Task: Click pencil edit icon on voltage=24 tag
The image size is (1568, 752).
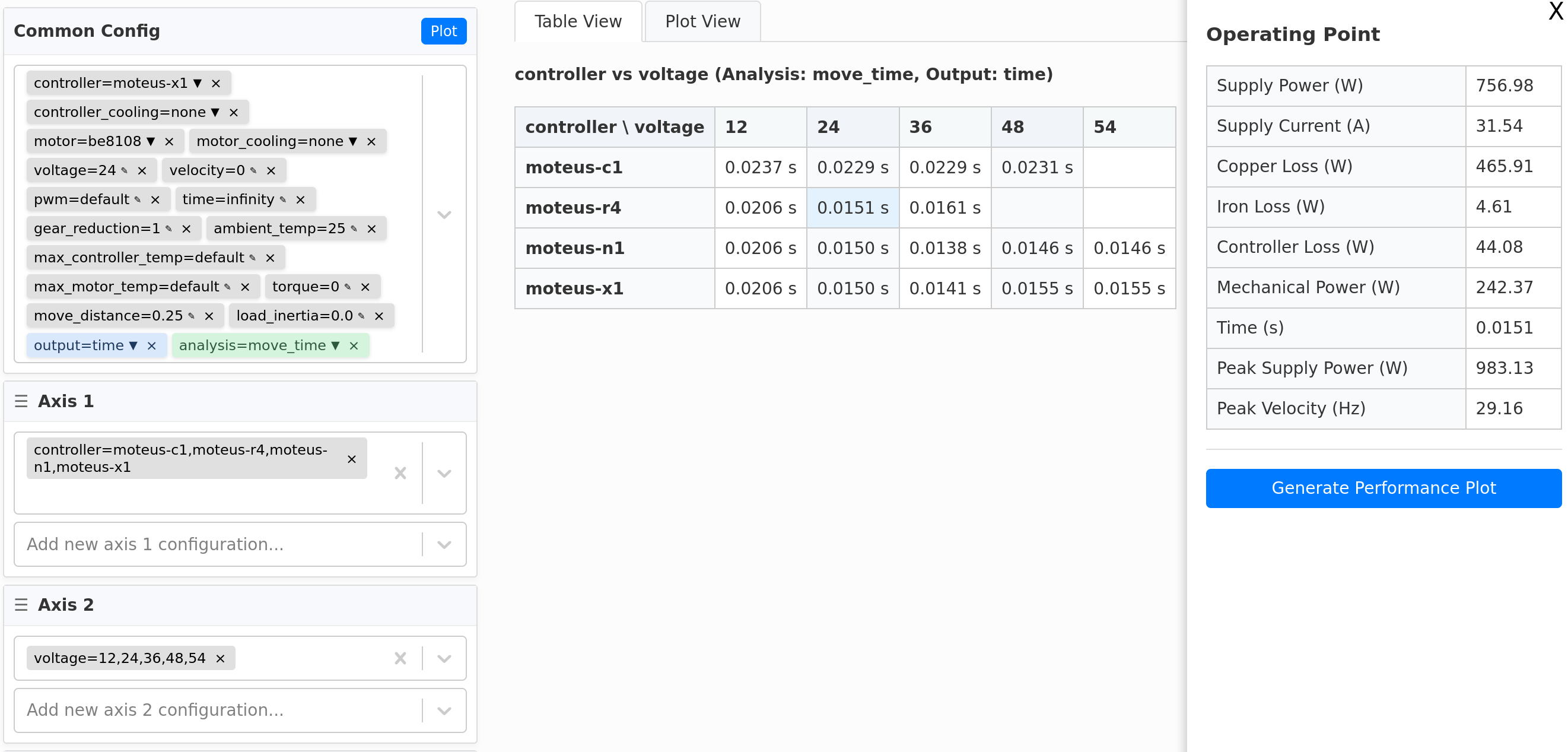Action: pyautogui.click(x=125, y=170)
